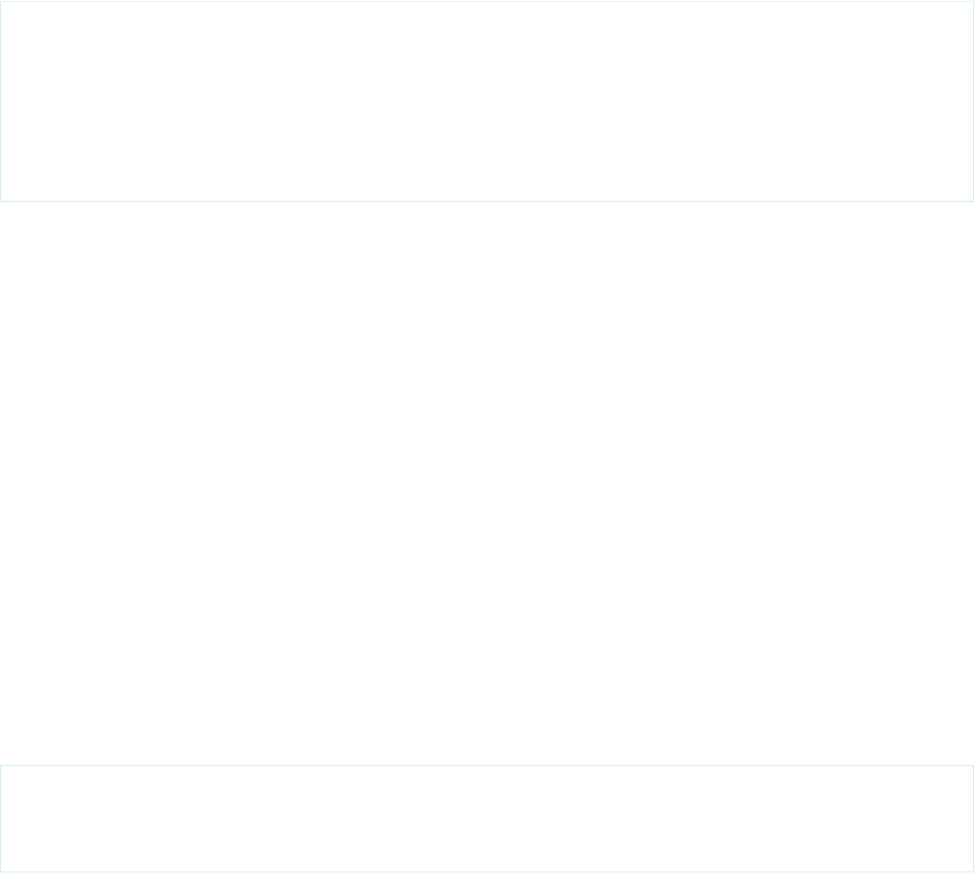Click inside the smaller empty bottom box
The width and height of the screenshot is (974, 873).
pos(486,818)
